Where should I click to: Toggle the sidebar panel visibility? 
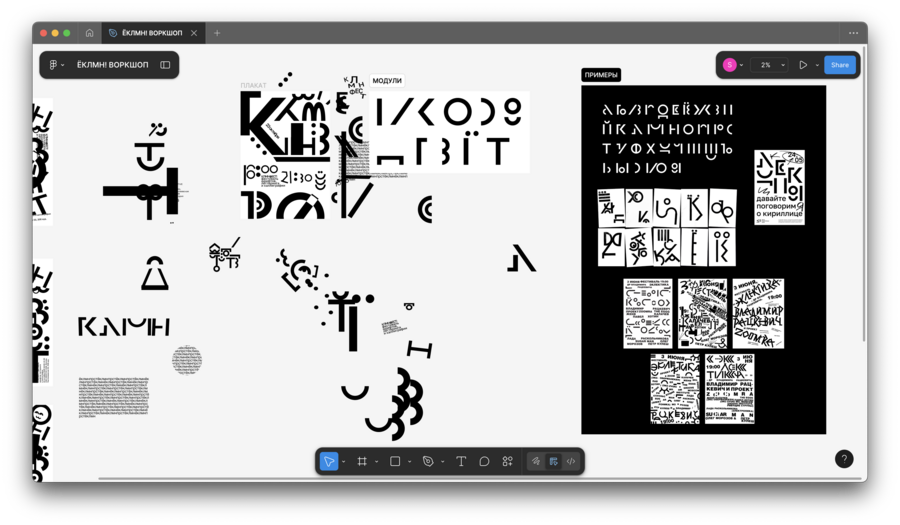[165, 65]
